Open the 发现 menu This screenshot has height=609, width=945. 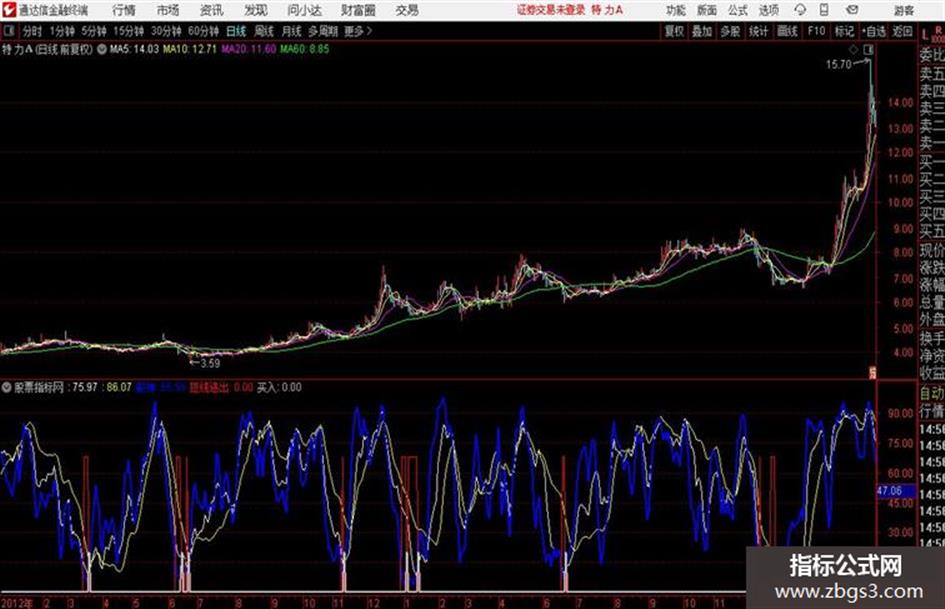pyautogui.click(x=256, y=10)
